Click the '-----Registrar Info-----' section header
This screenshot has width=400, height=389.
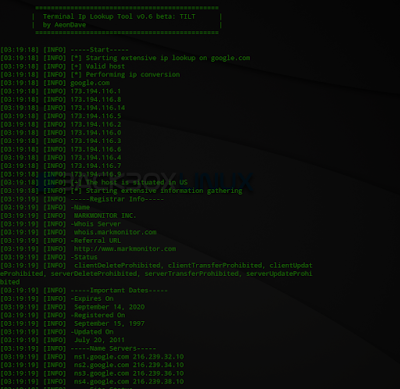pyautogui.click(x=117, y=199)
